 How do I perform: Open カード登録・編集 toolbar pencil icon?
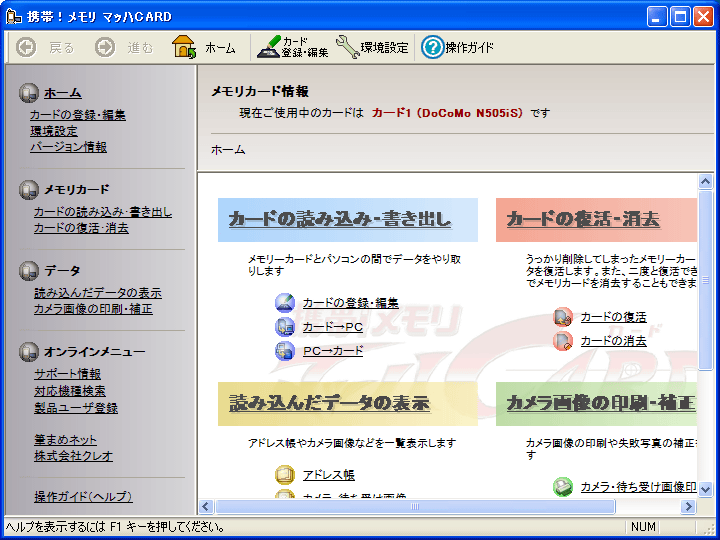268,47
